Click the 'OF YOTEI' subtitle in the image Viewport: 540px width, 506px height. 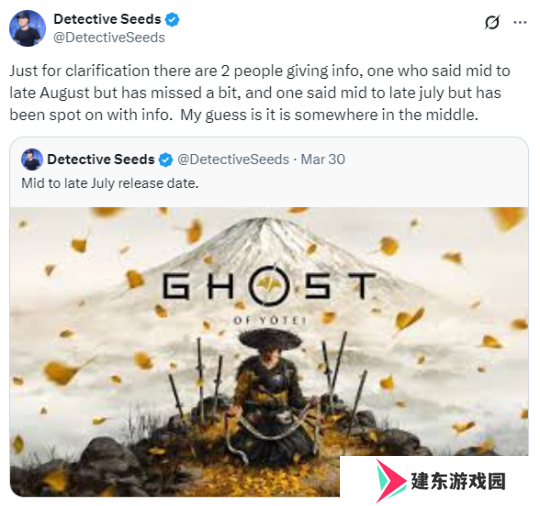click(270, 321)
